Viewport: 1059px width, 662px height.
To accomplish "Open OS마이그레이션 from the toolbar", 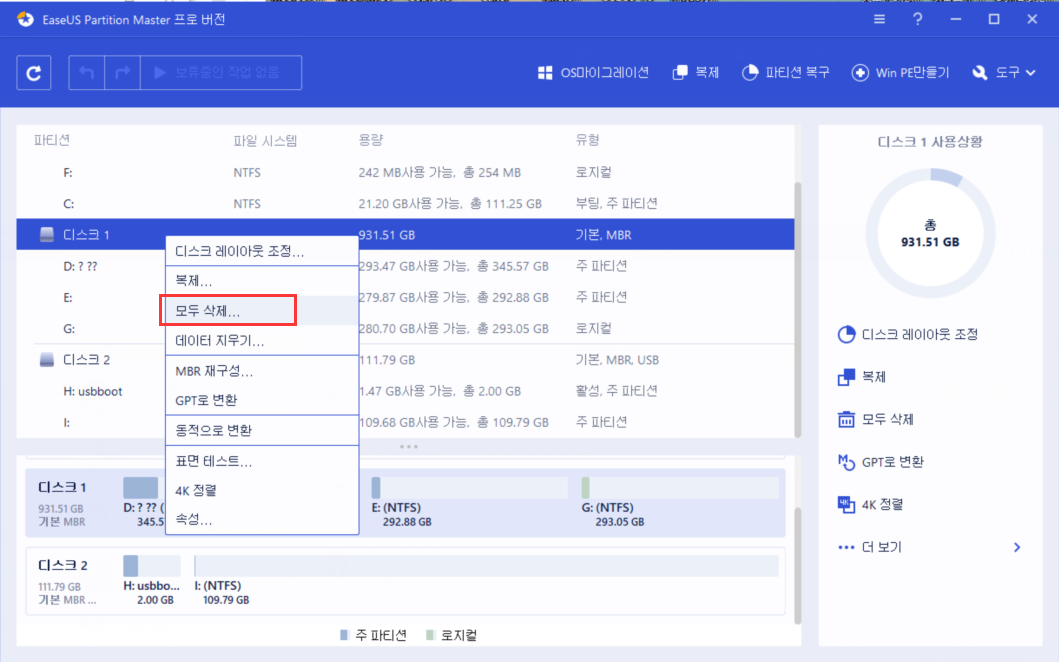I will (x=593, y=72).
